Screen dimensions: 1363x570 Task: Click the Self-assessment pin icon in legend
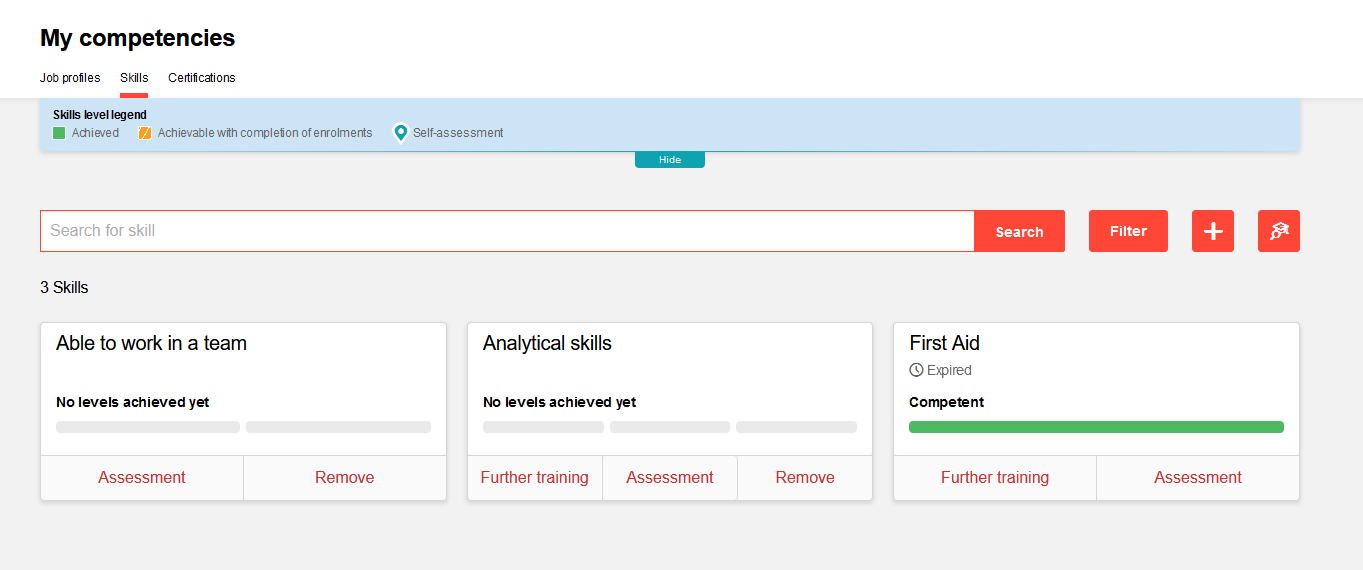click(x=401, y=133)
